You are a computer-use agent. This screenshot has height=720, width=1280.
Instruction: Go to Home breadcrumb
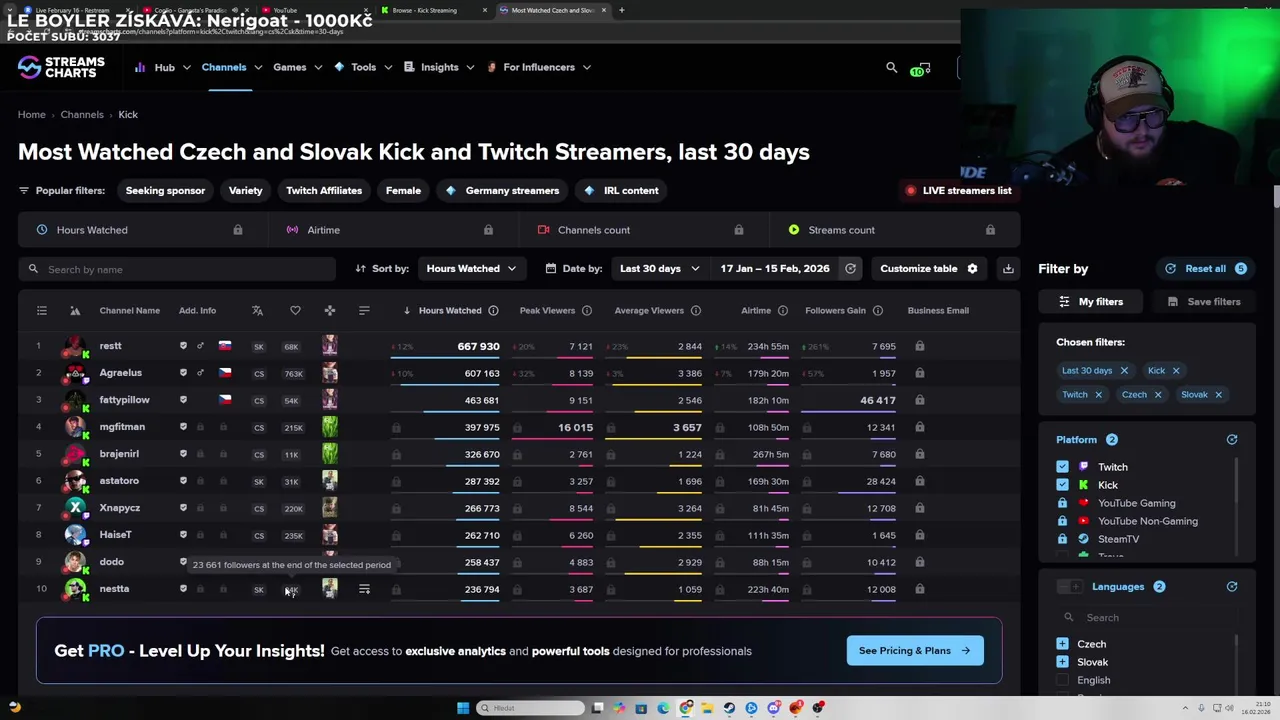31,115
